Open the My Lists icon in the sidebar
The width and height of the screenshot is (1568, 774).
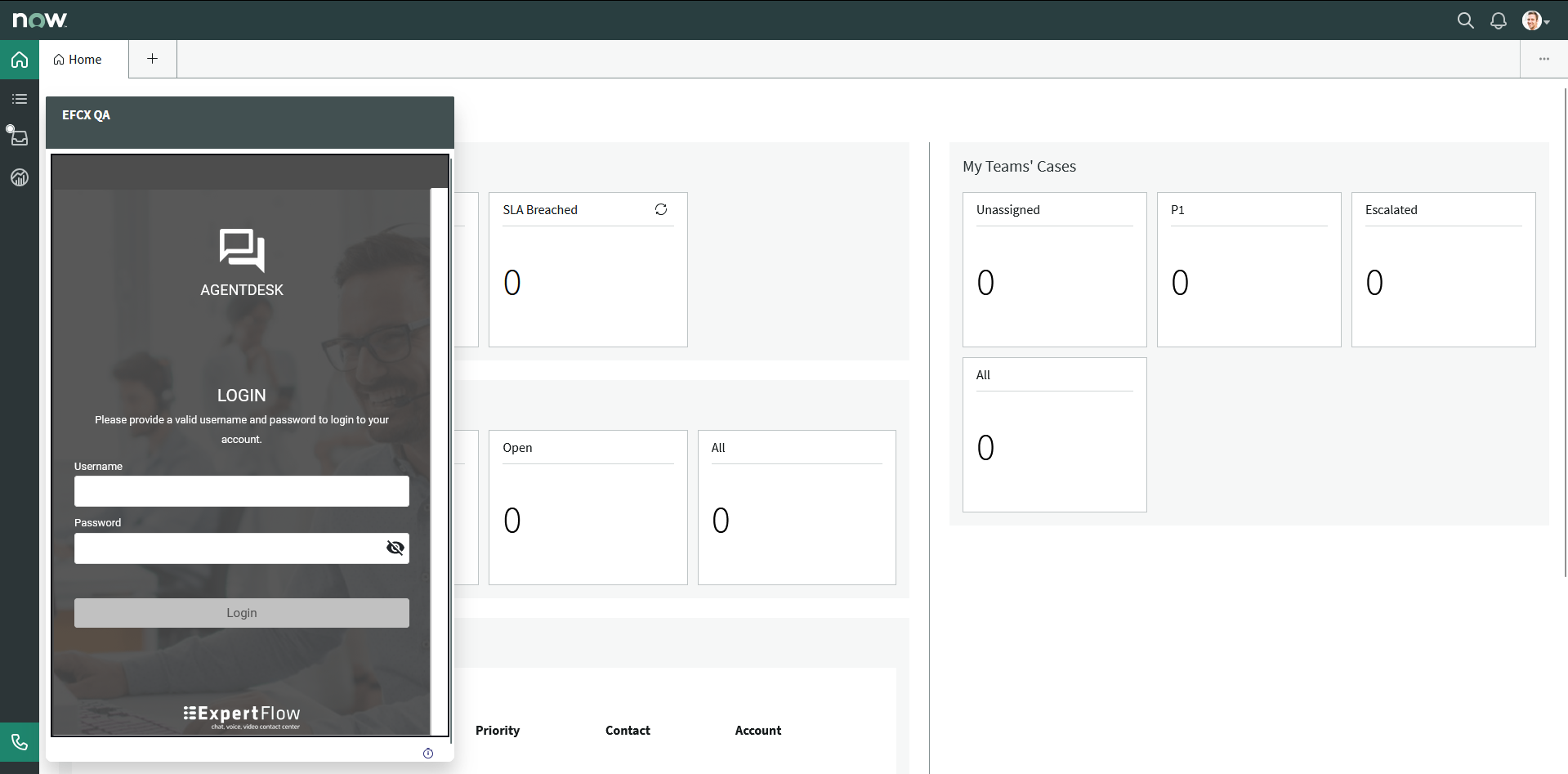(19, 98)
